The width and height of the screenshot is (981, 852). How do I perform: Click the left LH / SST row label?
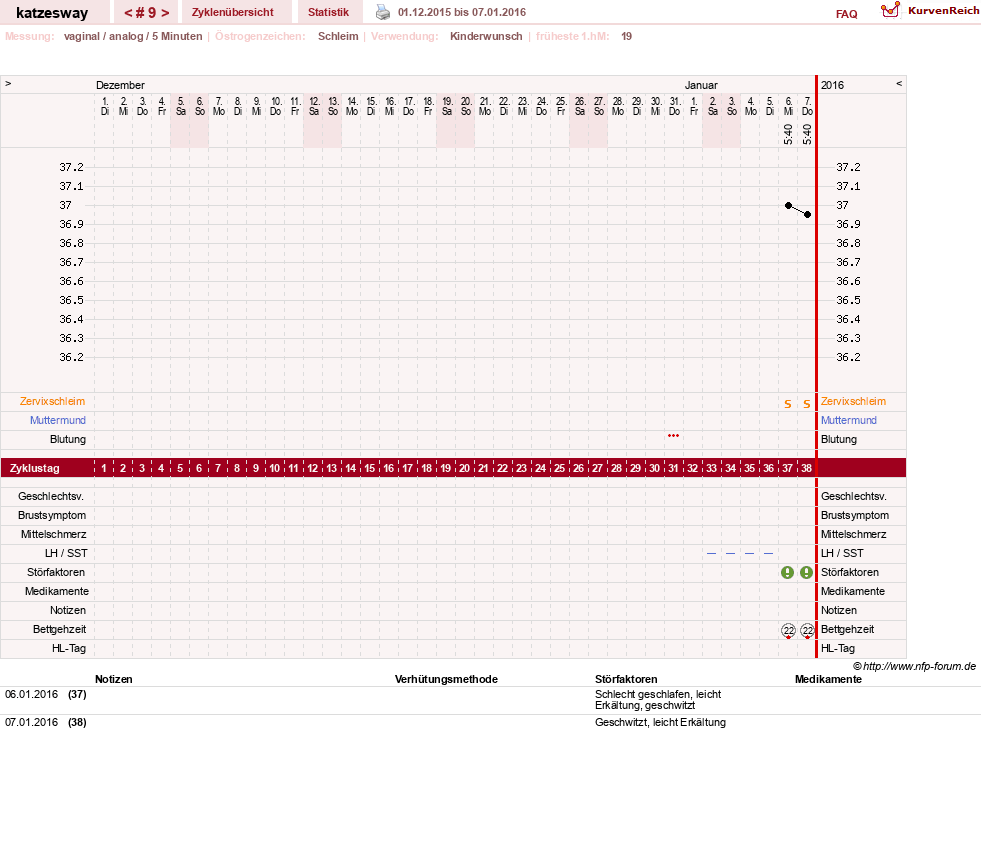[x=66, y=554]
